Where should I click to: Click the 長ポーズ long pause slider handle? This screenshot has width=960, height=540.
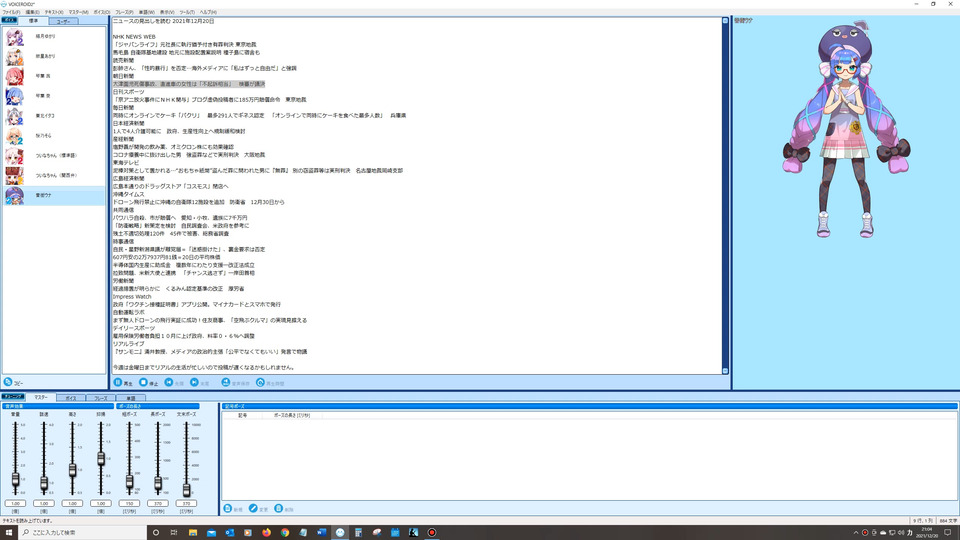(158, 484)
